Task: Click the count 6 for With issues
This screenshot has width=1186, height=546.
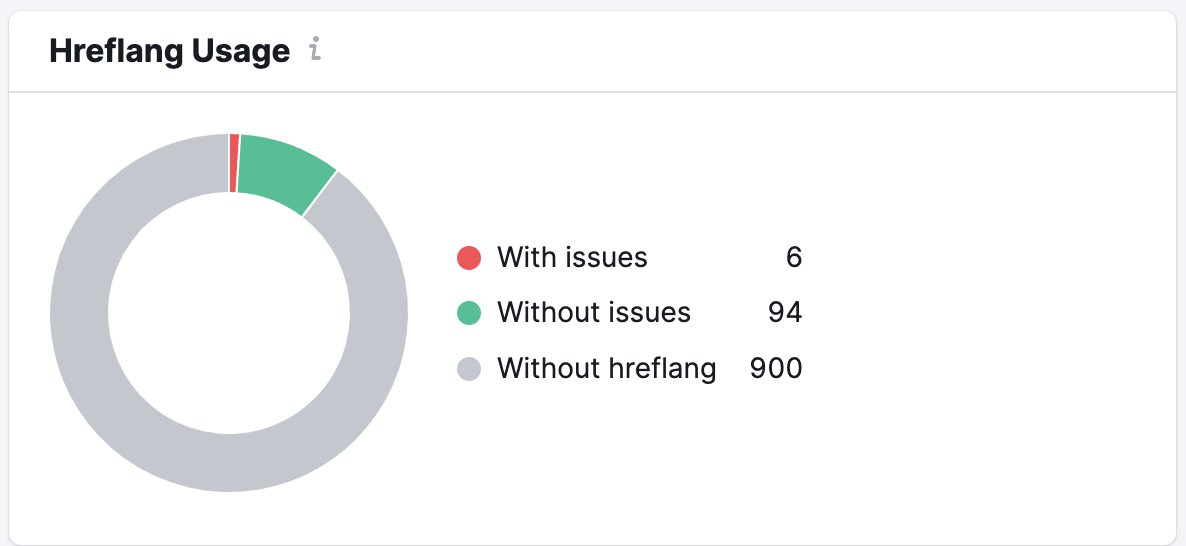Action: [794, 258]
